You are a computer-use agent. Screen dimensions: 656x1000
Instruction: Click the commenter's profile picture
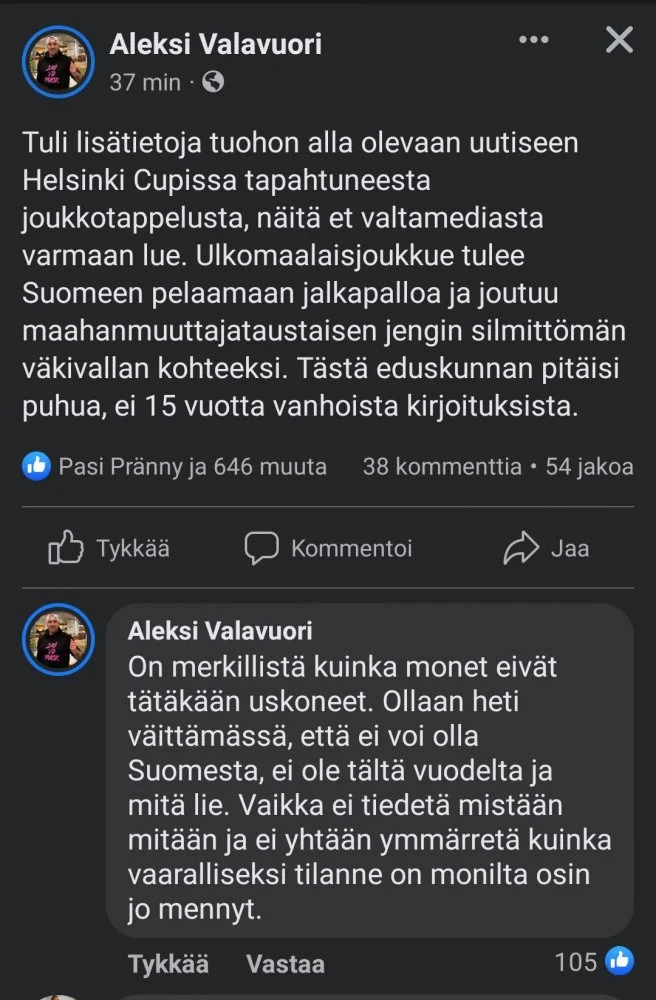tap(58, 641)
